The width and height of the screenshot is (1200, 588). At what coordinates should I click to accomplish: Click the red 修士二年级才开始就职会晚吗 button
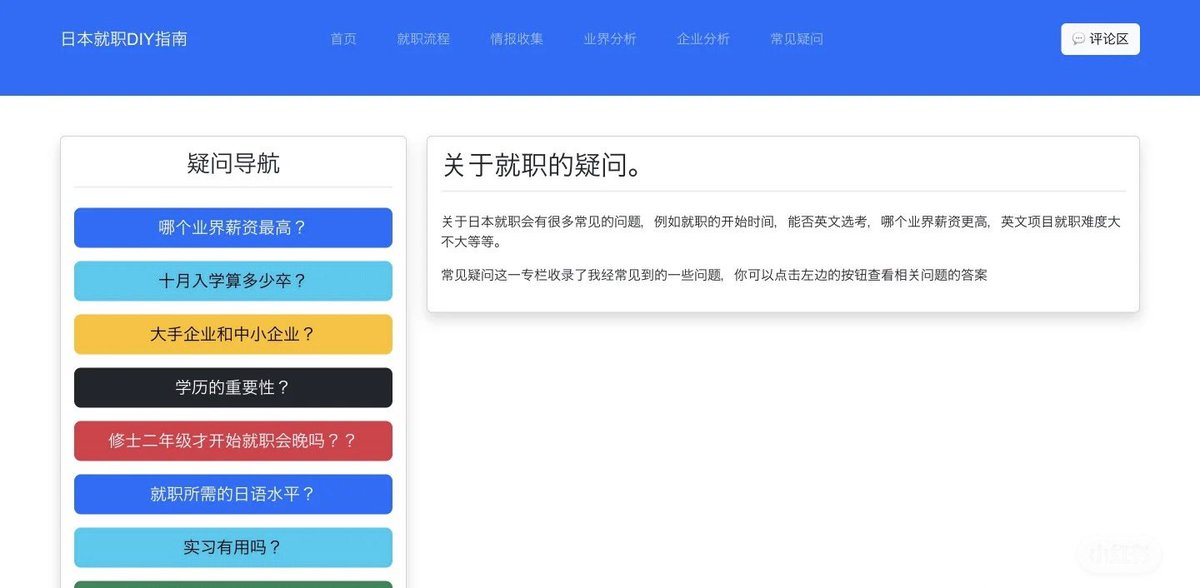232,441
